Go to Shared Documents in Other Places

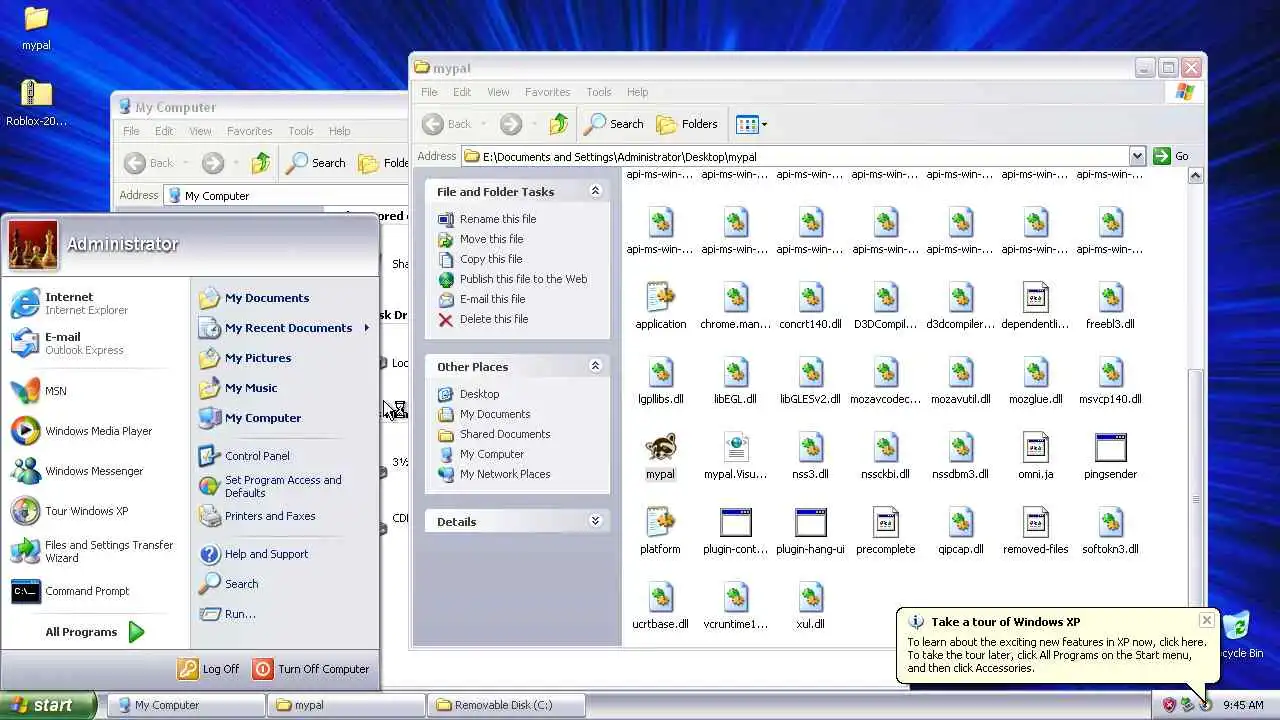pyautogui.click(x=505, y=434)
